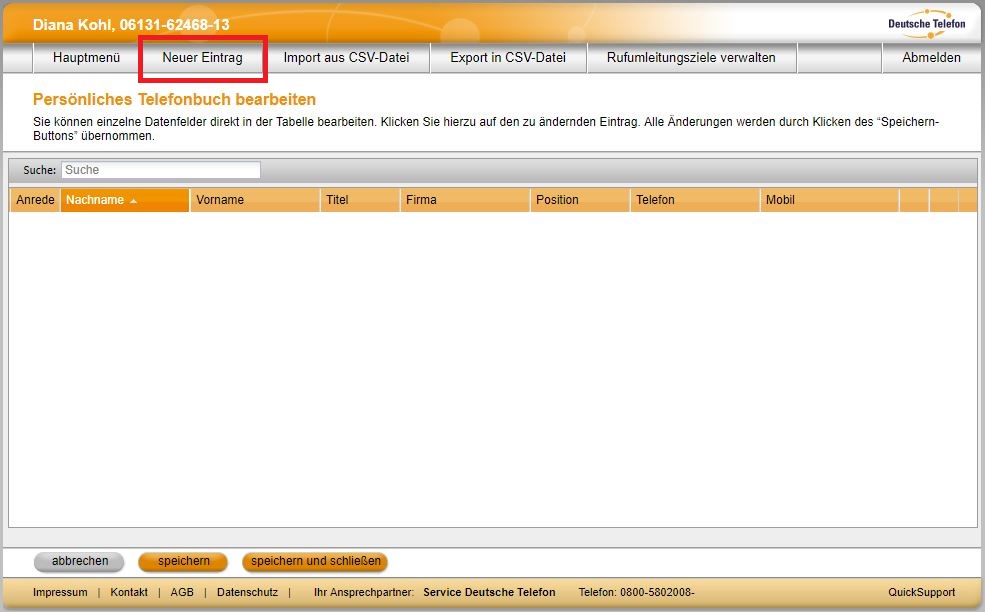Open the QuickSupport link
The width and height of the screenshot is (985, 612).
click(922, 593)
